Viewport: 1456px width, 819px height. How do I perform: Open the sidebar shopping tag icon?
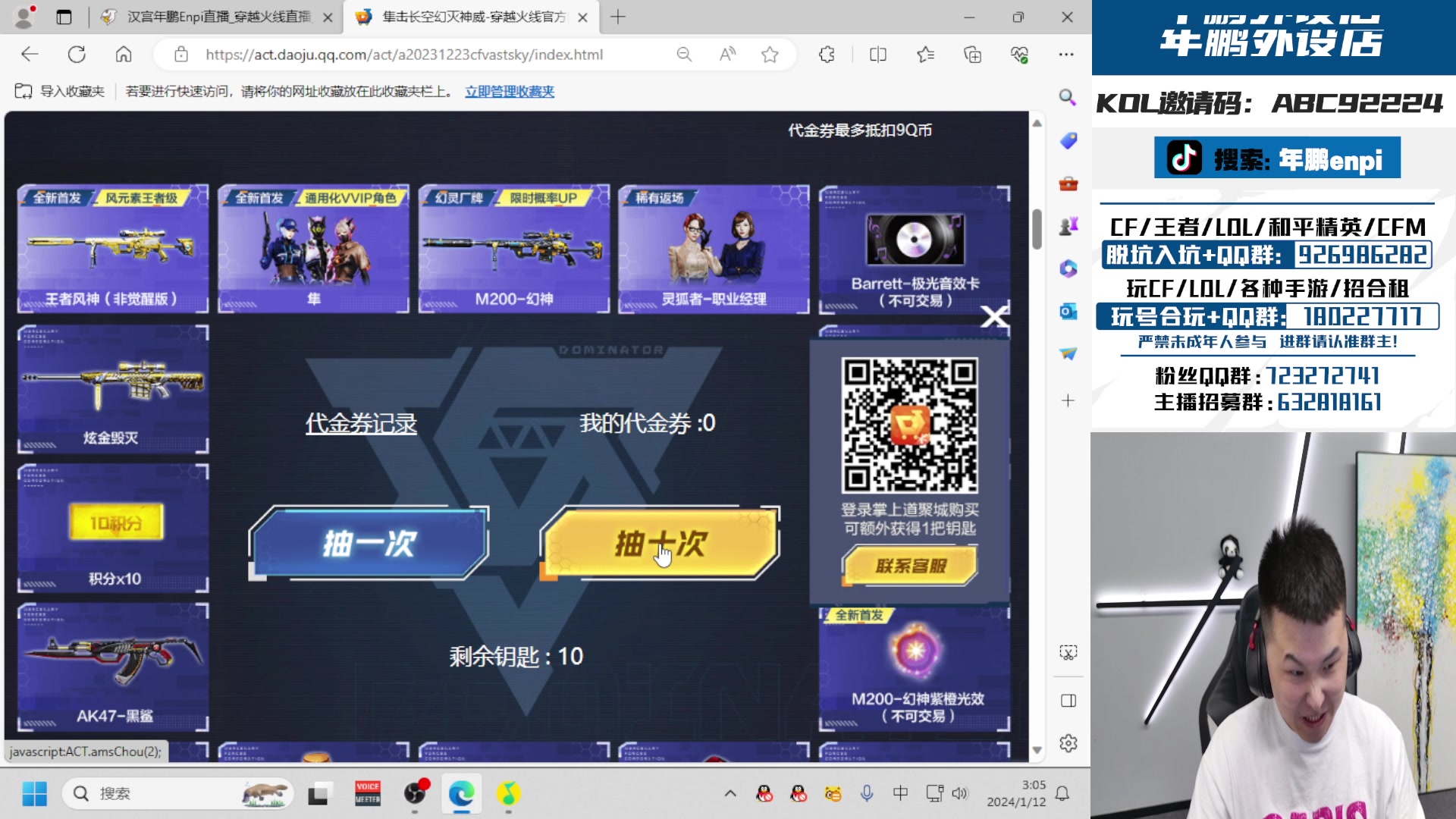click(x=1068, y=140)
